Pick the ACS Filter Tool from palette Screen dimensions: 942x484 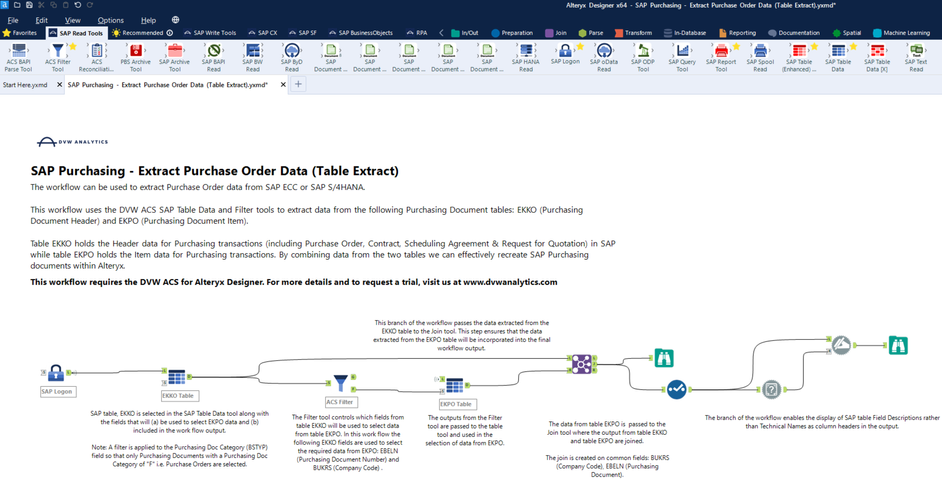58,58
